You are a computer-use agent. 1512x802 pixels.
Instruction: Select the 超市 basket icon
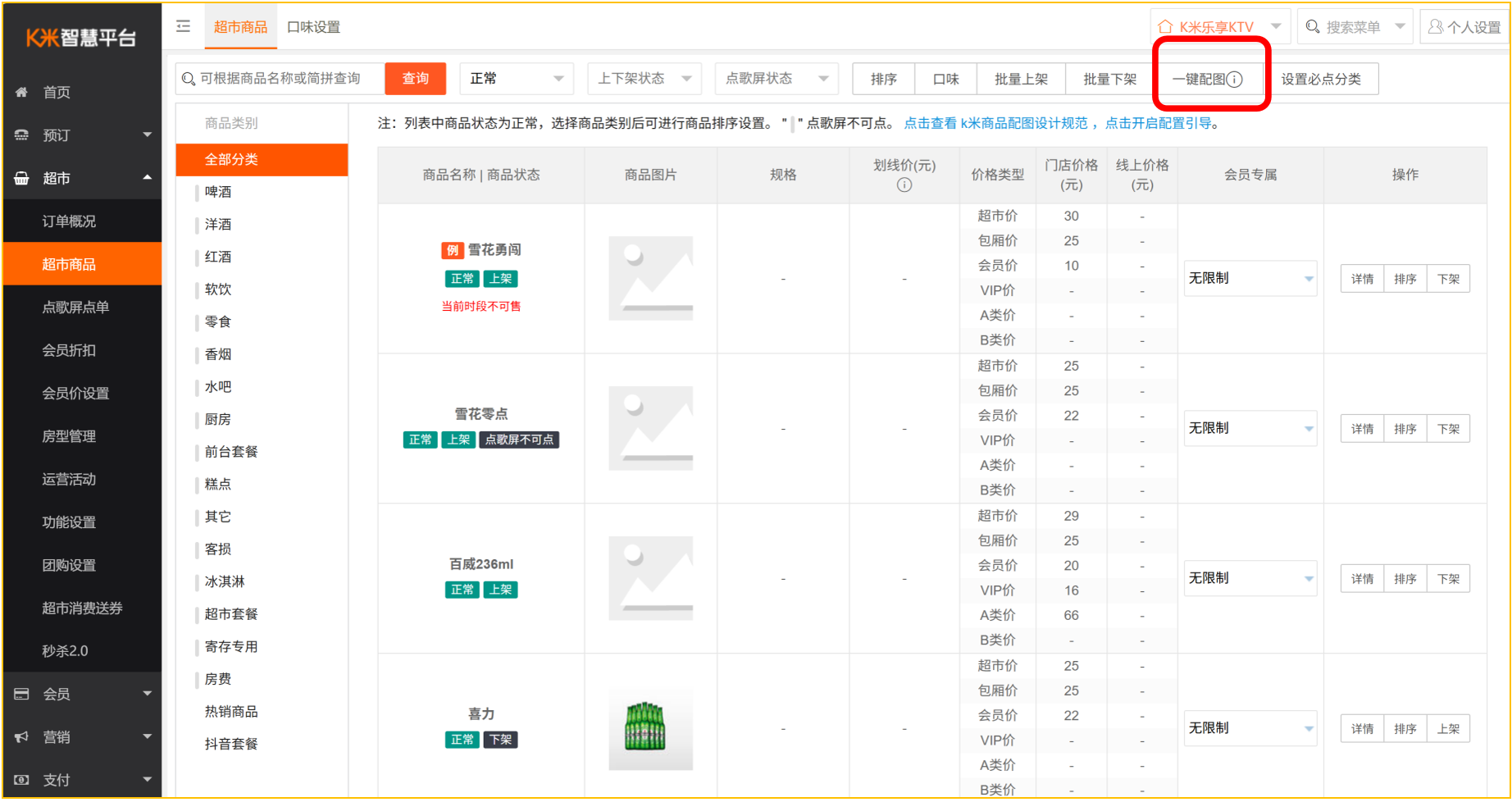tap(21, 177)
